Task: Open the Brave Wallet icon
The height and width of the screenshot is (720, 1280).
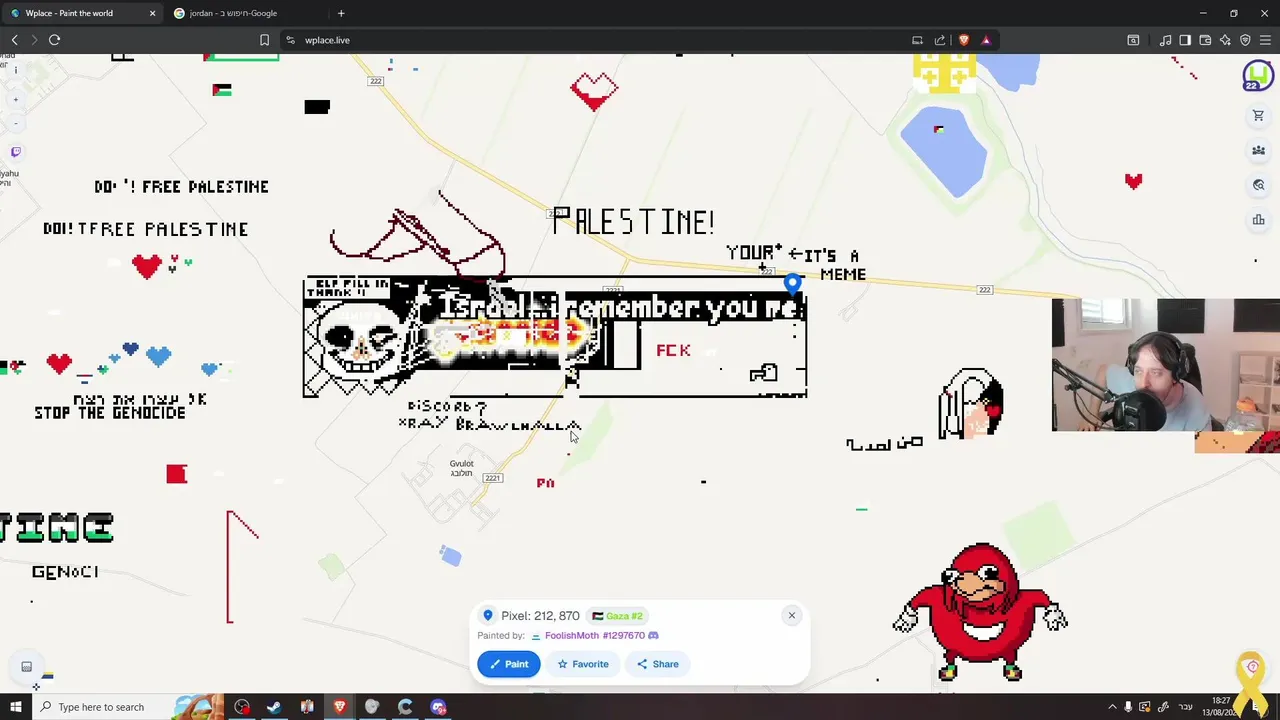Action: coord(1205,40)
